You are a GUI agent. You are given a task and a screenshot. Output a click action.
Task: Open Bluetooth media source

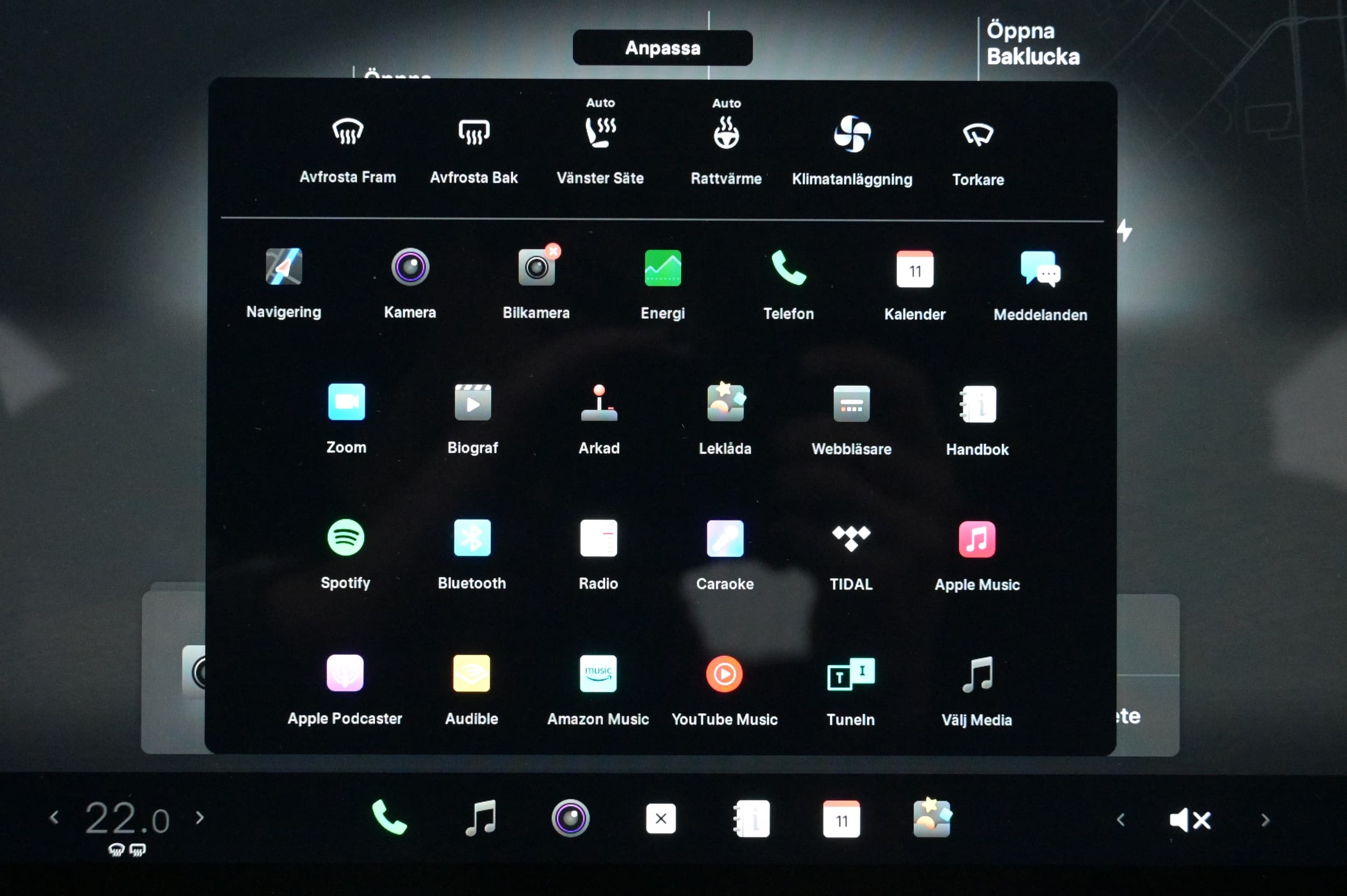(472, 555)
